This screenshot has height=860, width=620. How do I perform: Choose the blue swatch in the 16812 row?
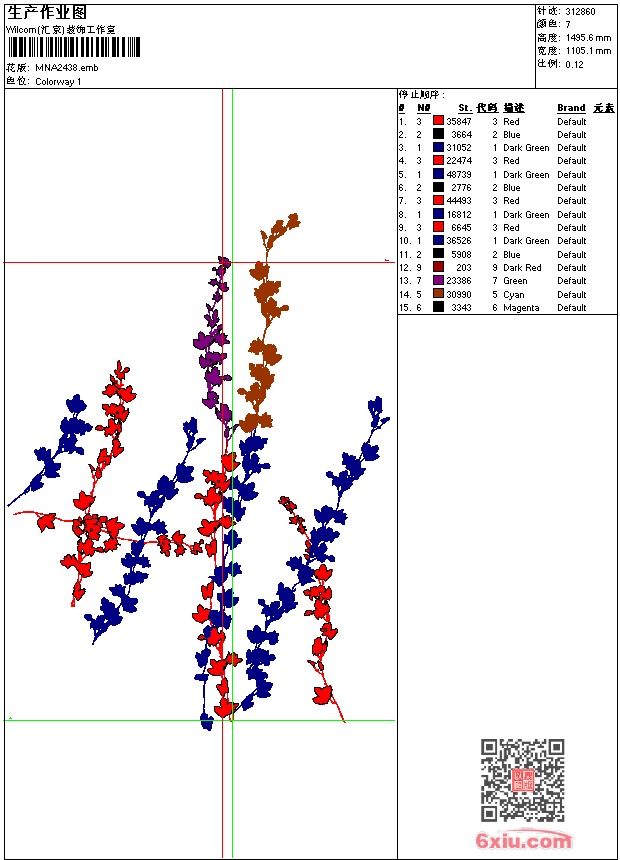(x=438, y=214)
